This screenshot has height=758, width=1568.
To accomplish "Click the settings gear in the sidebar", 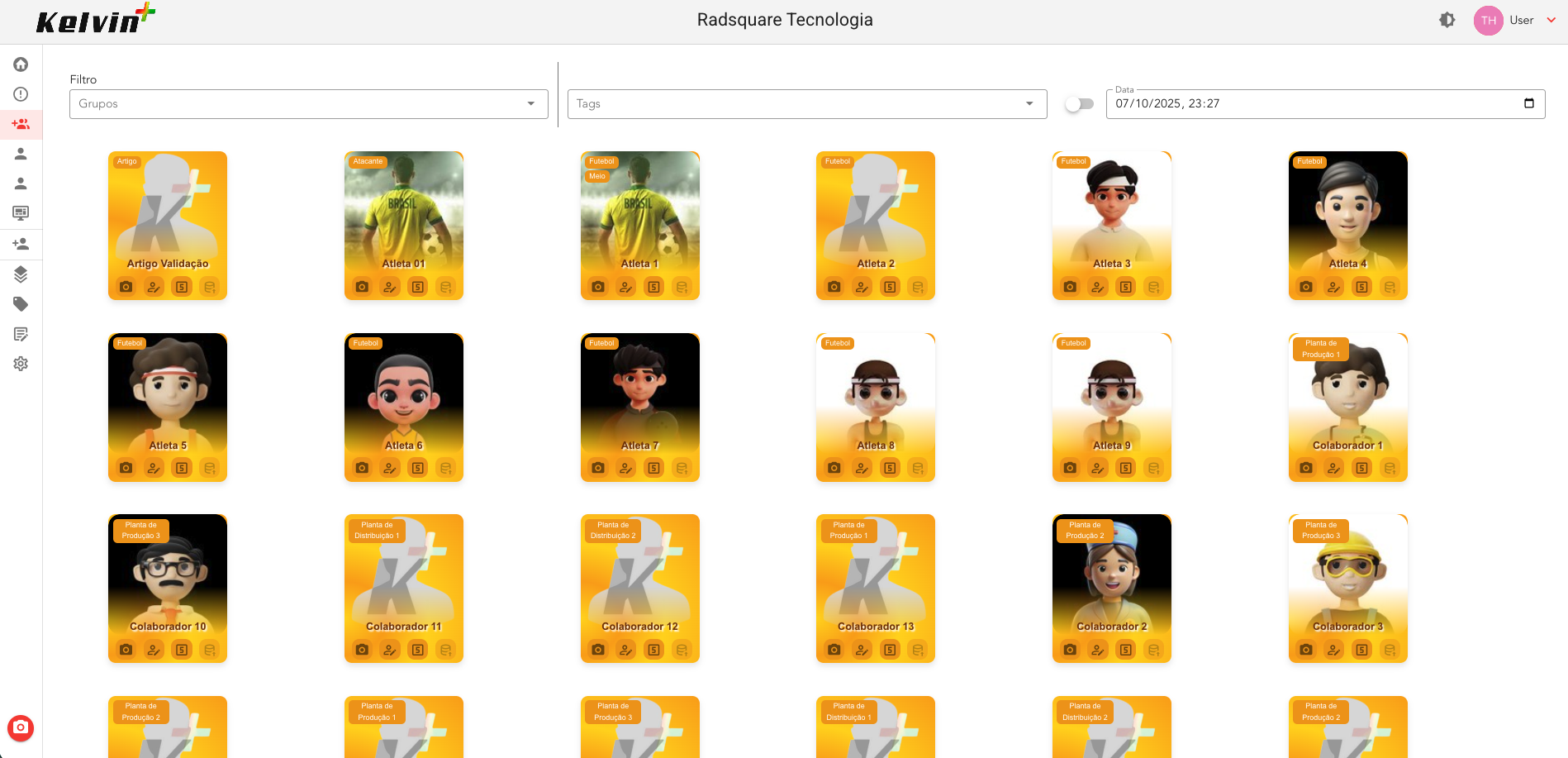I will (21, 364).
